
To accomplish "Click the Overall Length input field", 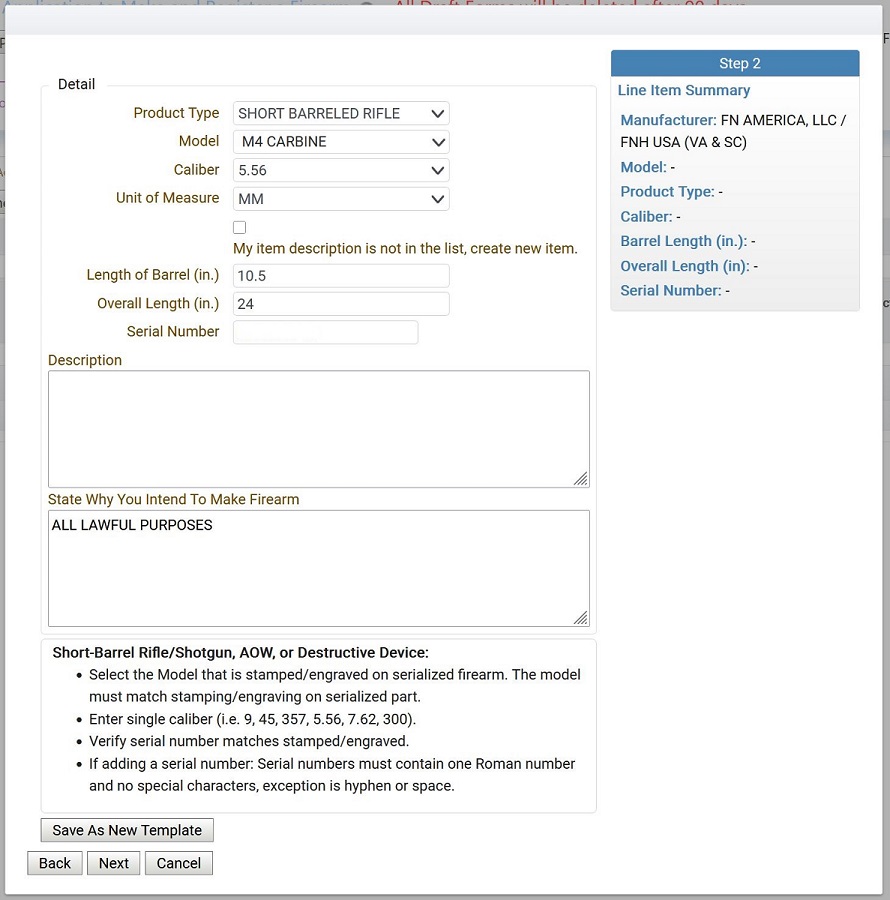I will point(341,304).
